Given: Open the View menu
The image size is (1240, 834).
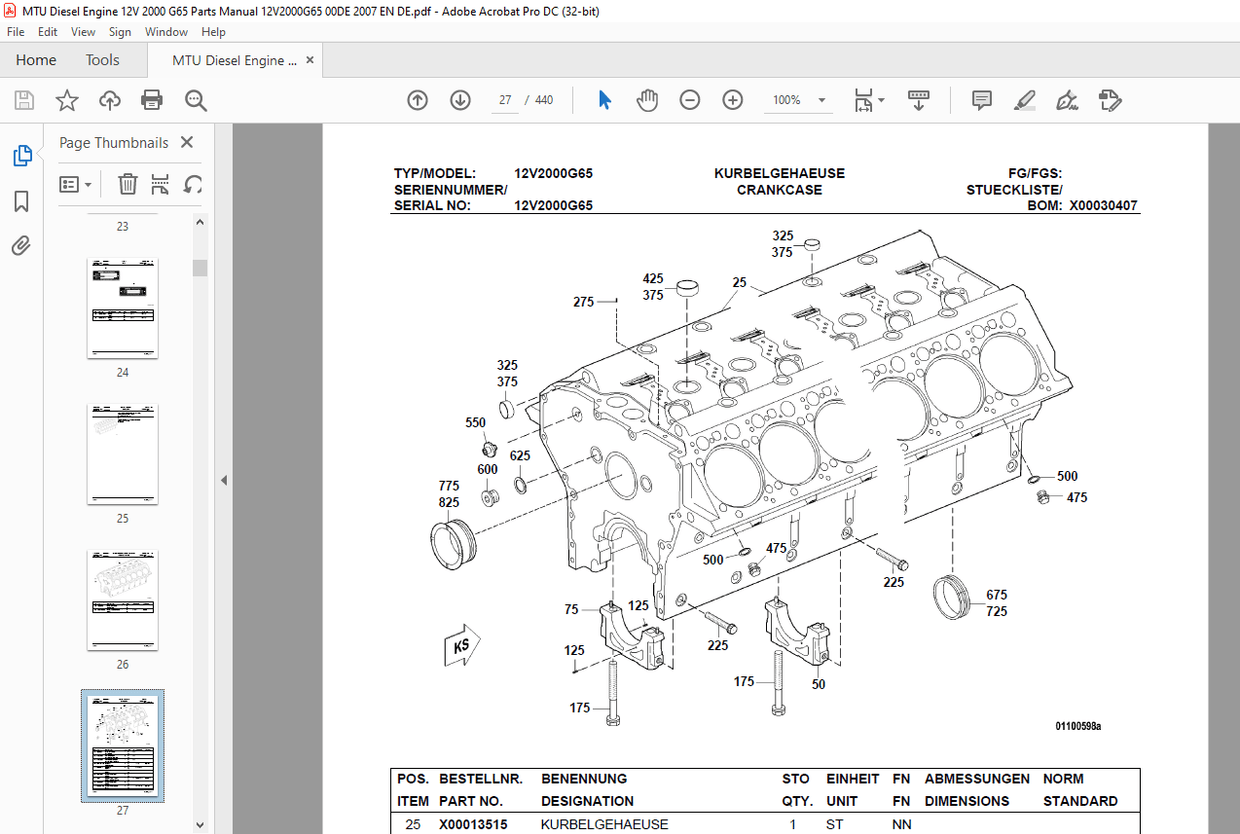Looking at the screenshot, I should (x=83, y=32).
